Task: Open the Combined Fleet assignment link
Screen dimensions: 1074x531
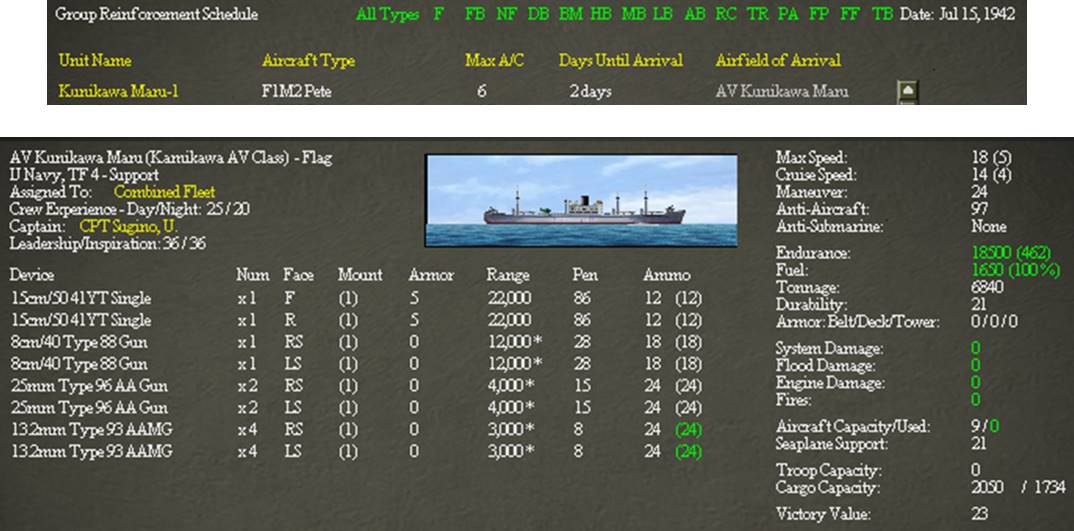Action: click(164, 192)
